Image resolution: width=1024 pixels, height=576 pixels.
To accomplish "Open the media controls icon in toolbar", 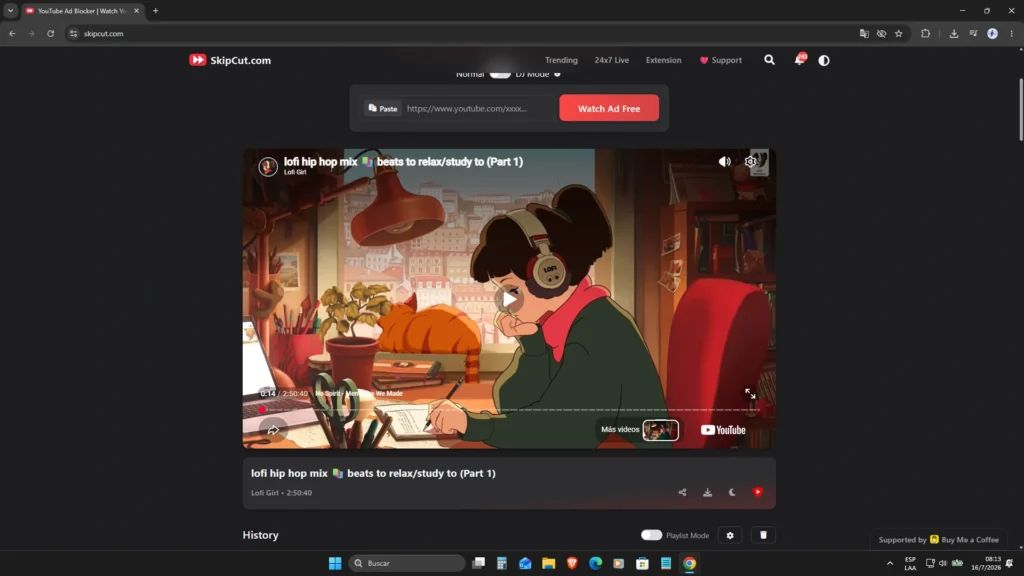I will (x=973, y=33).
